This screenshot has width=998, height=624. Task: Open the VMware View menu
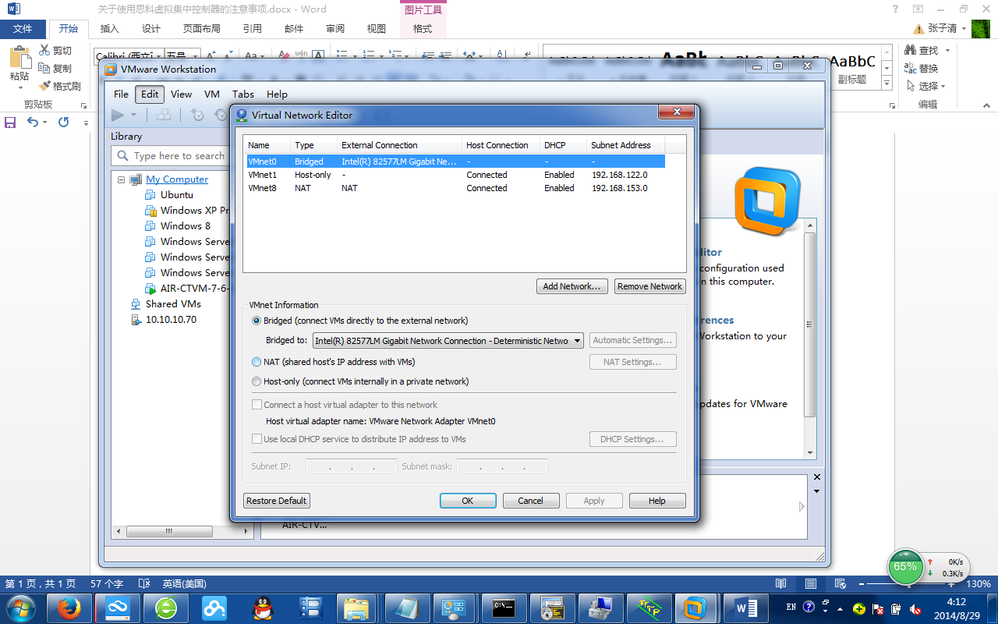(181, 94)
